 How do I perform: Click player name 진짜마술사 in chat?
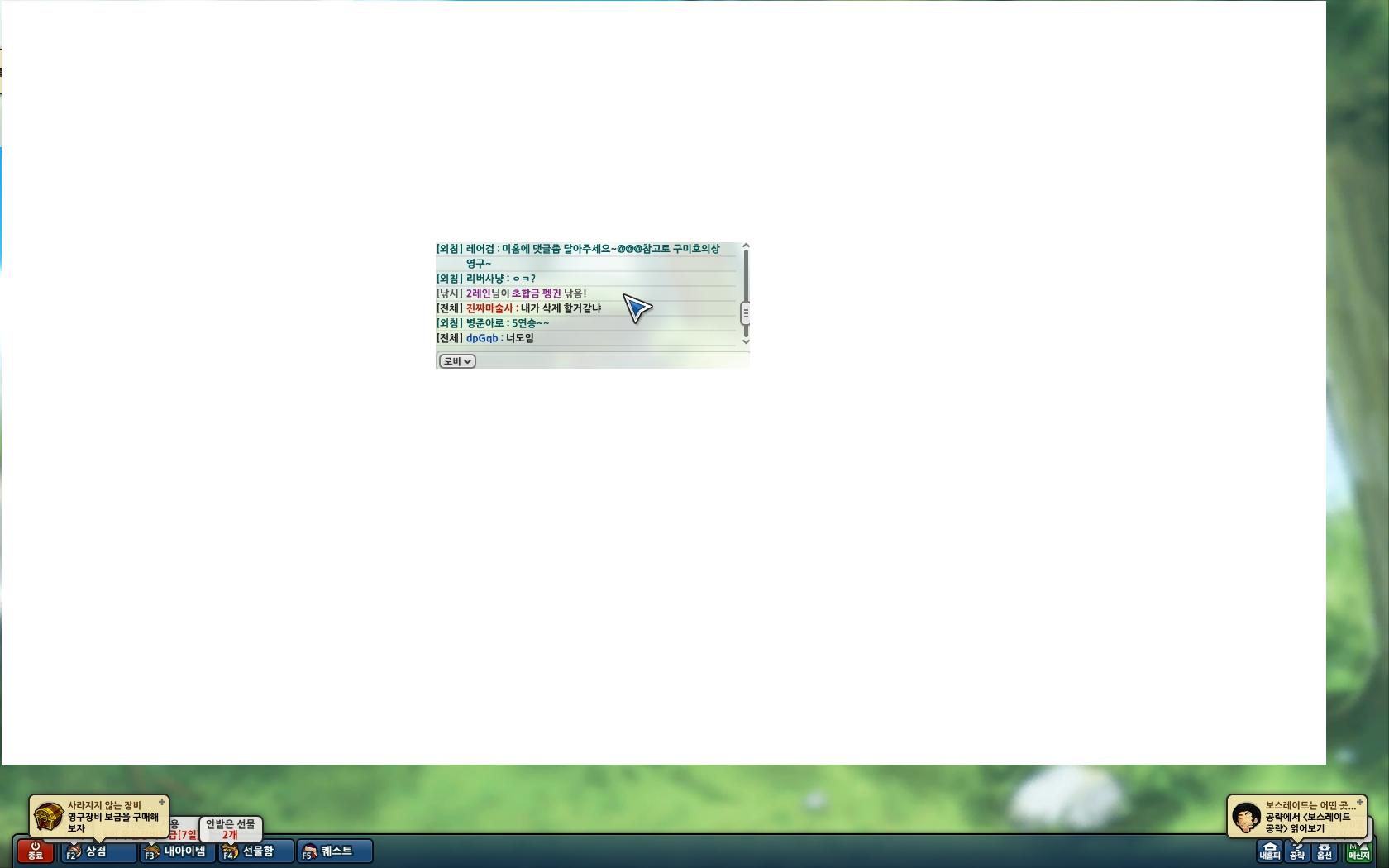[489, 308]
